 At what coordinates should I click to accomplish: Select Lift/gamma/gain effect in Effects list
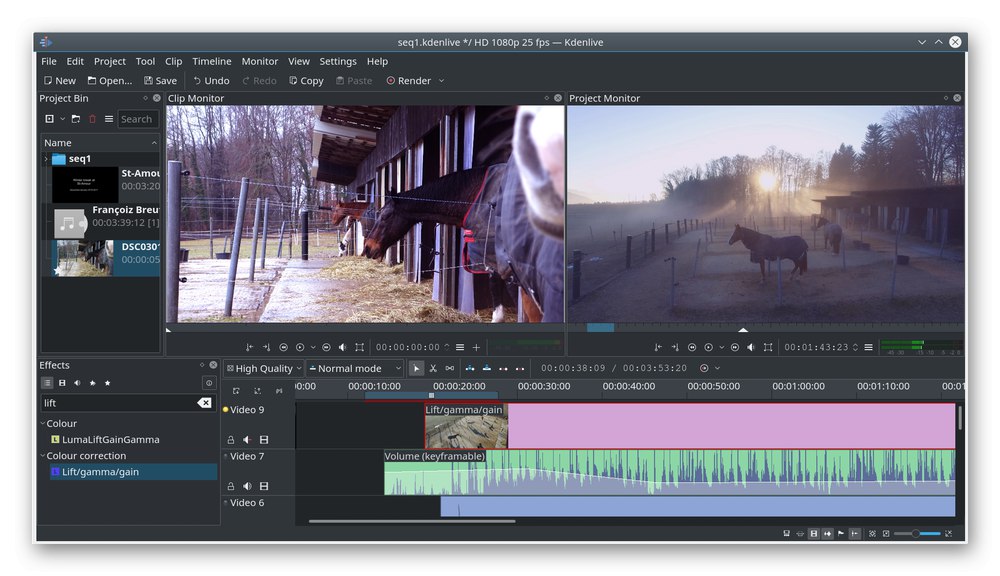100,472
